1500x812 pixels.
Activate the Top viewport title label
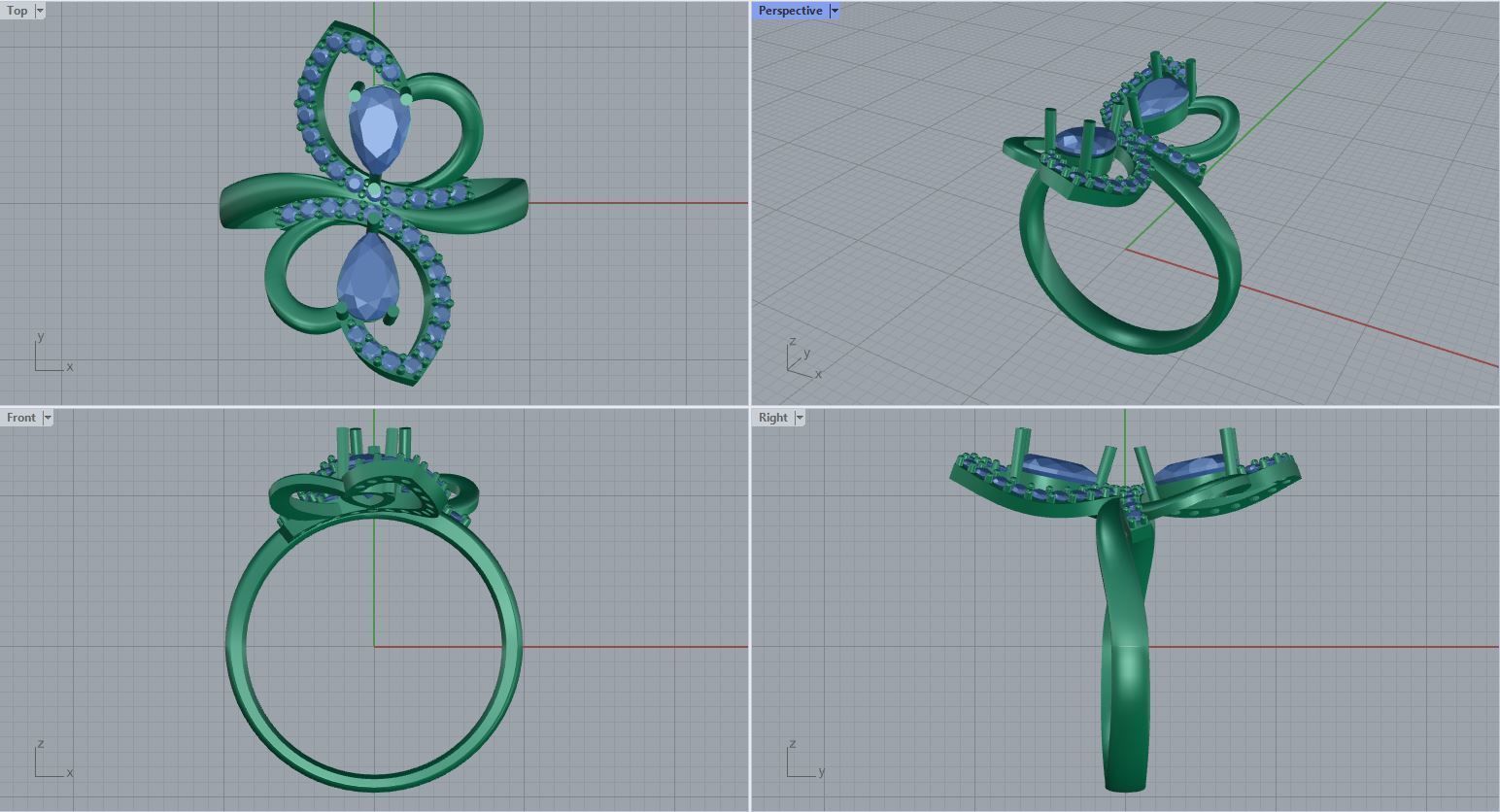(x=17, y=11)
